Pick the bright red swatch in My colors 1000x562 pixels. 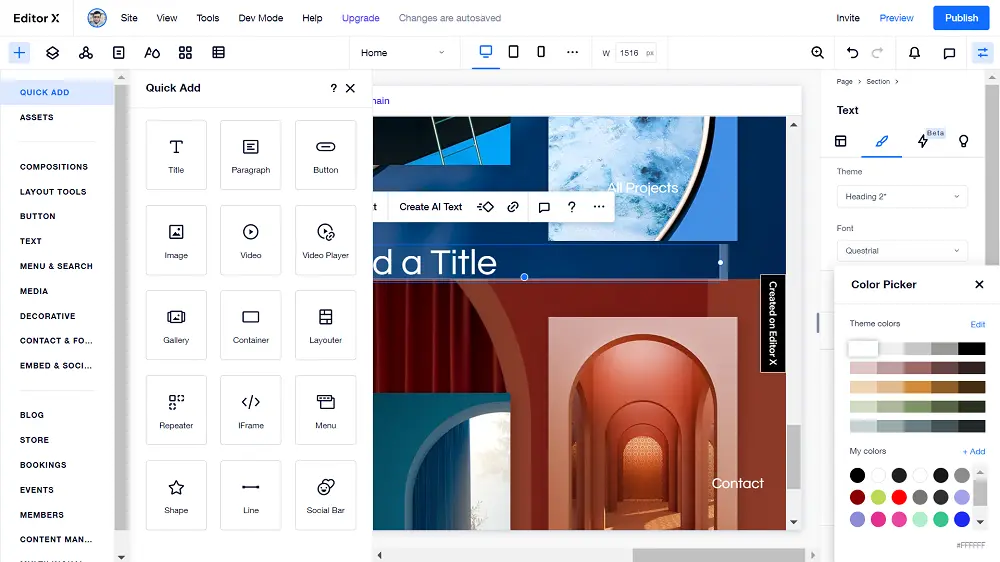point(899,497)
